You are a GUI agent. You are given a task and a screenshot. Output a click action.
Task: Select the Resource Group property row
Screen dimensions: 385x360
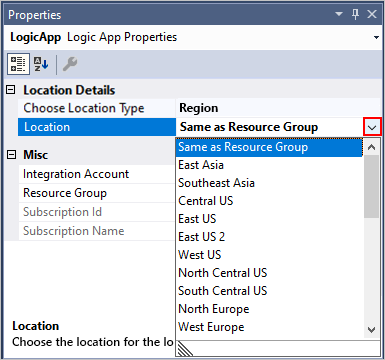(x=97, y=193)
